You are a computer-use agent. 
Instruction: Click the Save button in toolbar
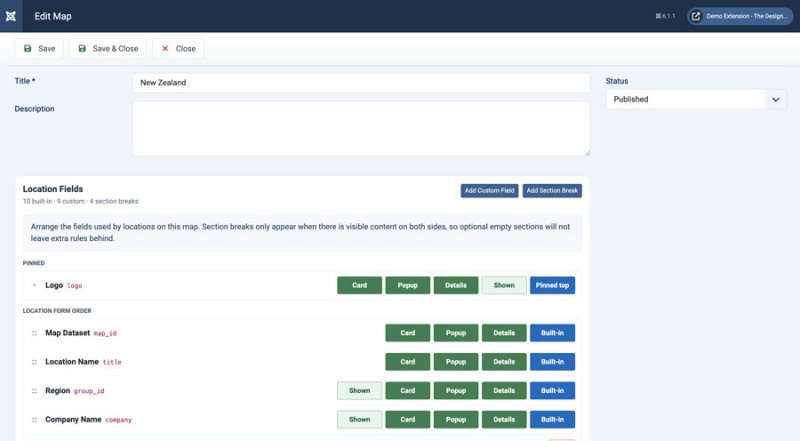point(39,48)
